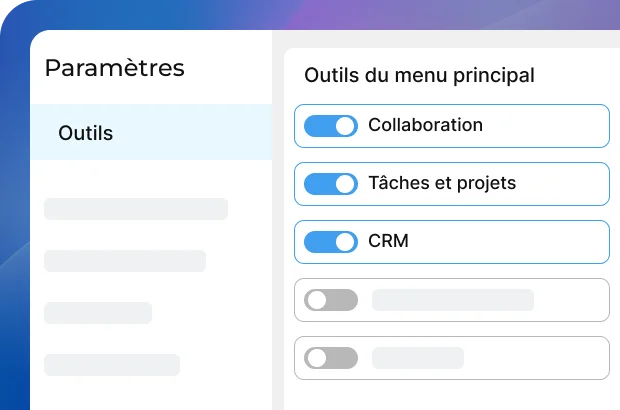Select the third, shortest gray sidebar placeholder
This screenshot has height=410, width=620.
pos(98,313)
